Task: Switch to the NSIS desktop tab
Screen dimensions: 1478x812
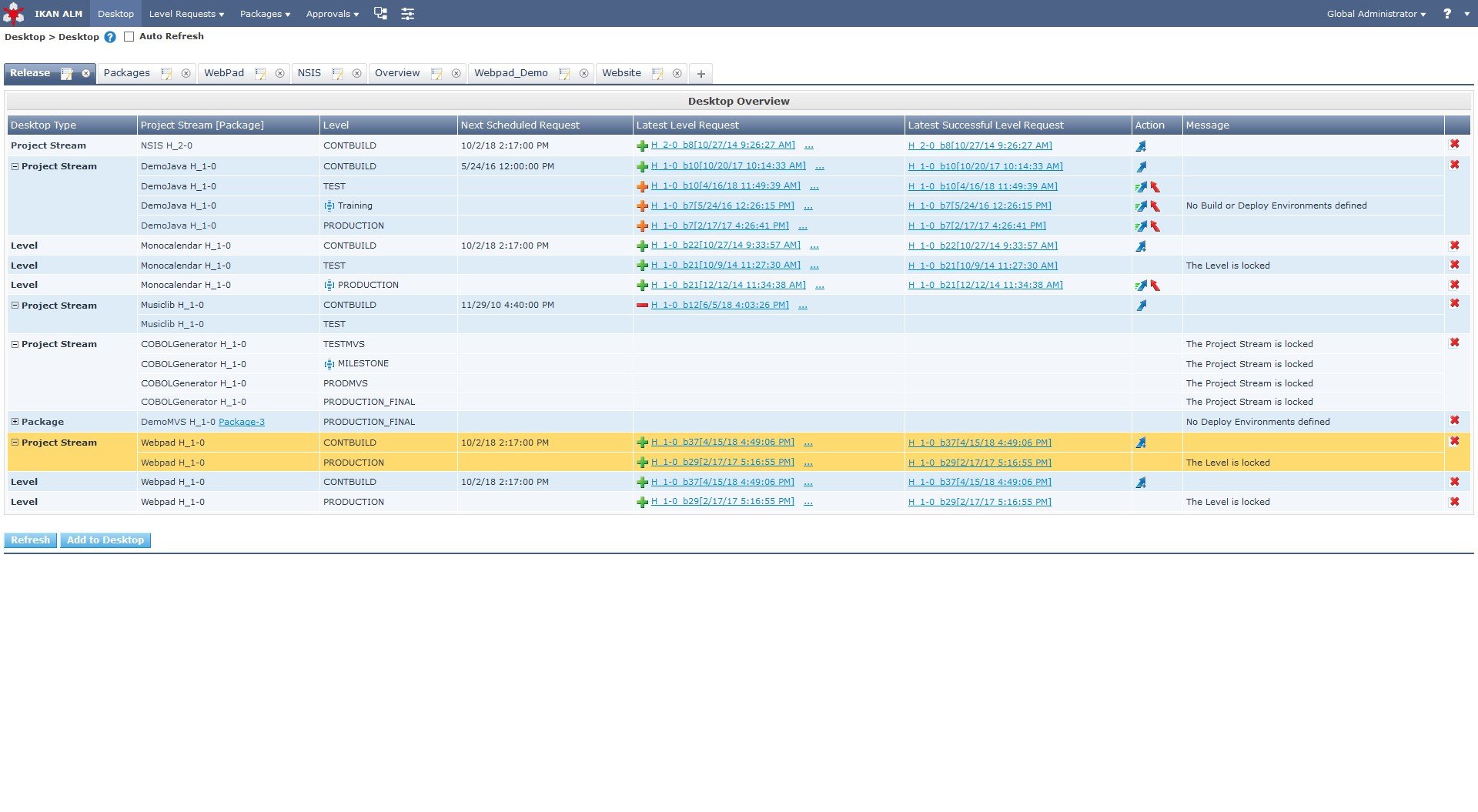Action: 309,73
